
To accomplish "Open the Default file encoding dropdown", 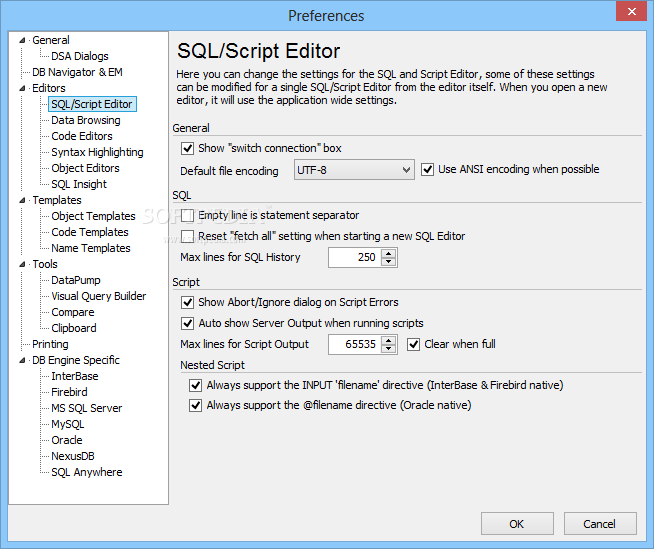I will (x=354, y=170).
